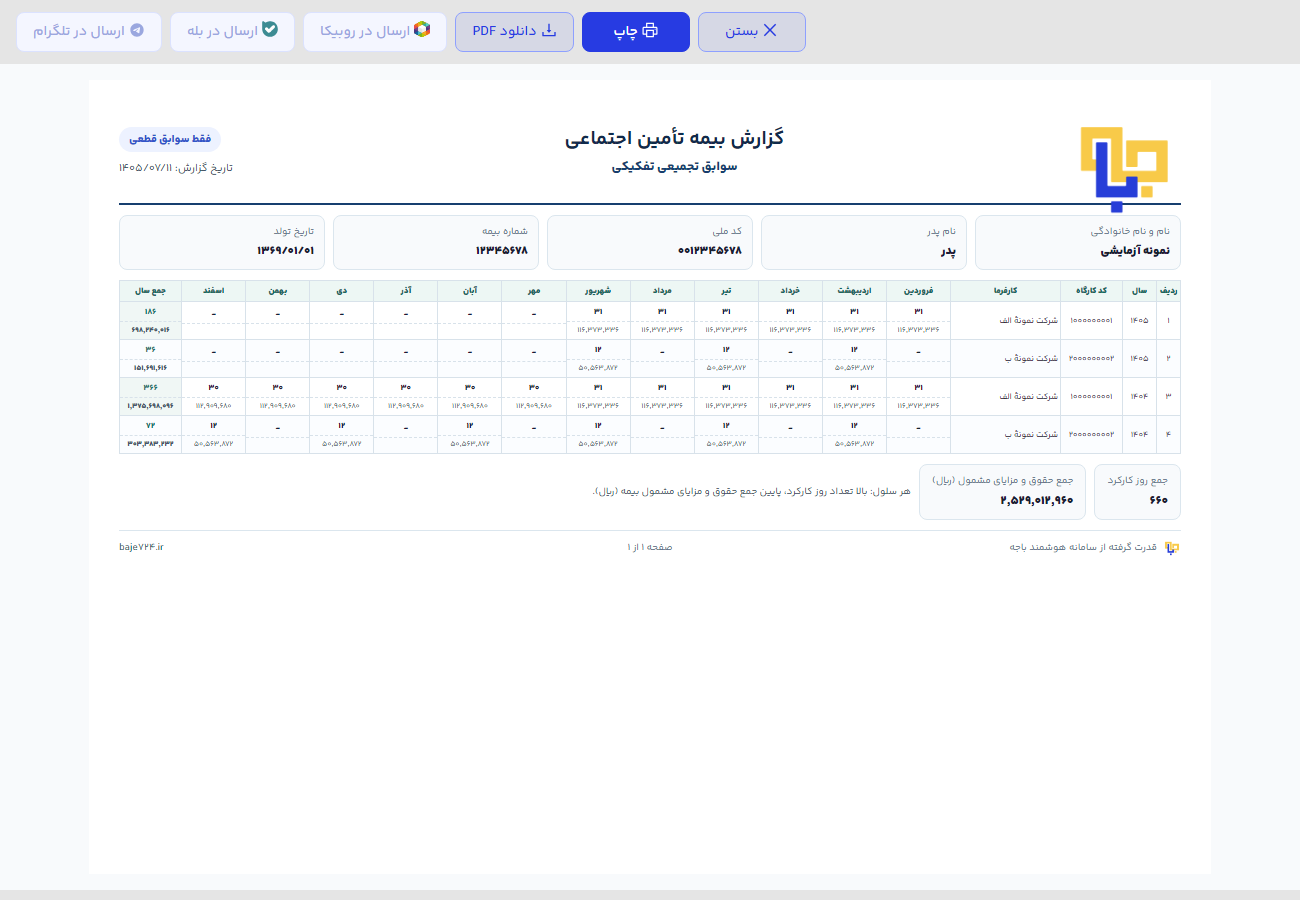Click the مهر month column header
1300x900 pixels.
click(534, 291)
